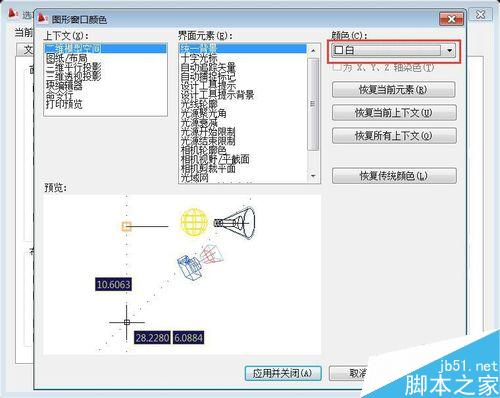Click the up arrow of 界面元素 scrollbar
The height and width of the screenshot is (398, 500).
[x=313, y=50]
